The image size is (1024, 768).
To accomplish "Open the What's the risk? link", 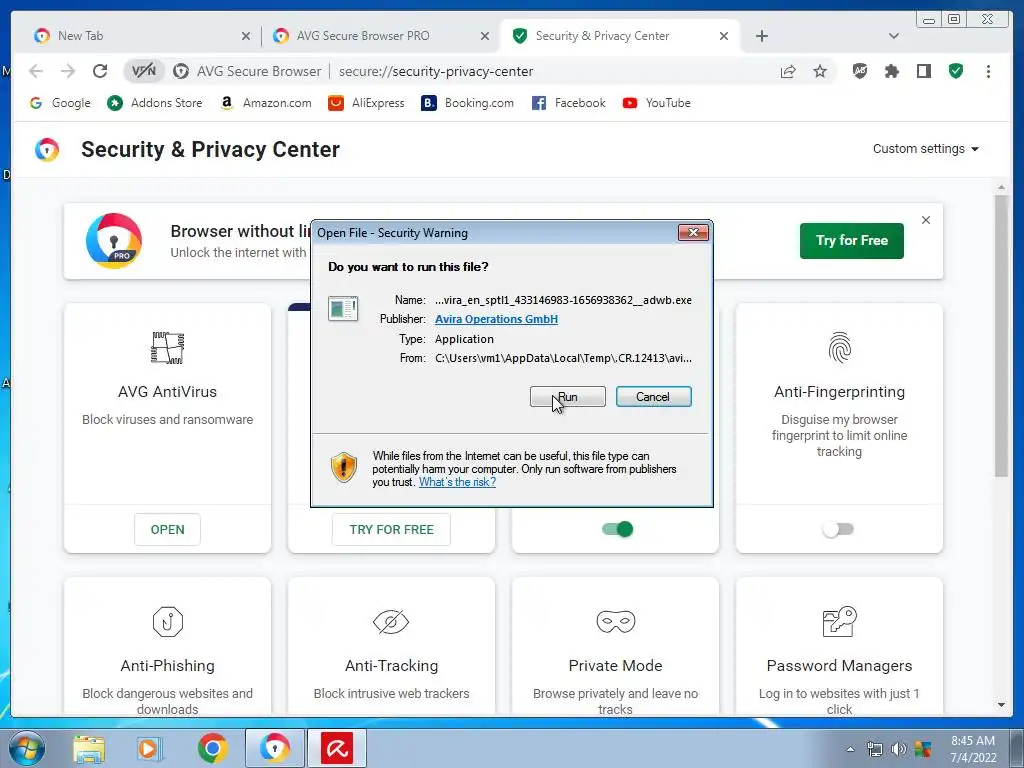I will [x=457, y=482].
